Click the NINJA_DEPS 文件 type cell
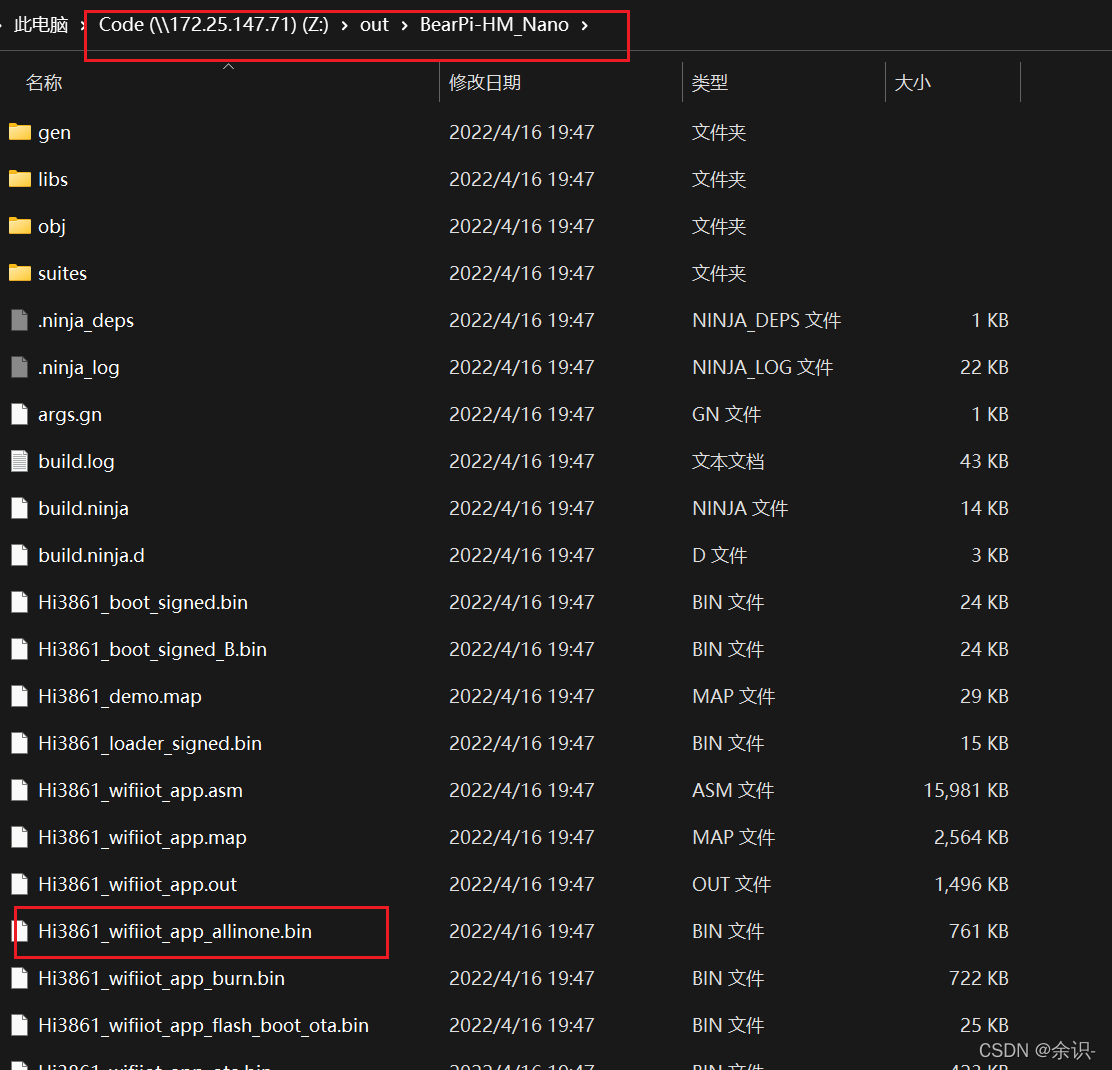The width and height of the screenshot is (1112, 1070). click(767, 321)
